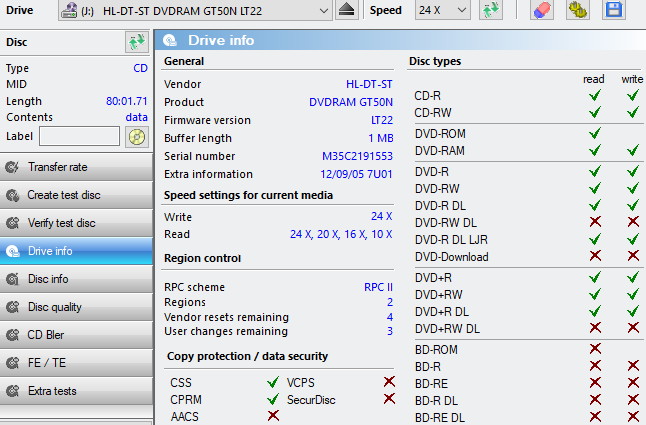Viewport: 646px width, 425px height.
Task: Refresh disc info in the Disc panel
Action: (136, 42)
